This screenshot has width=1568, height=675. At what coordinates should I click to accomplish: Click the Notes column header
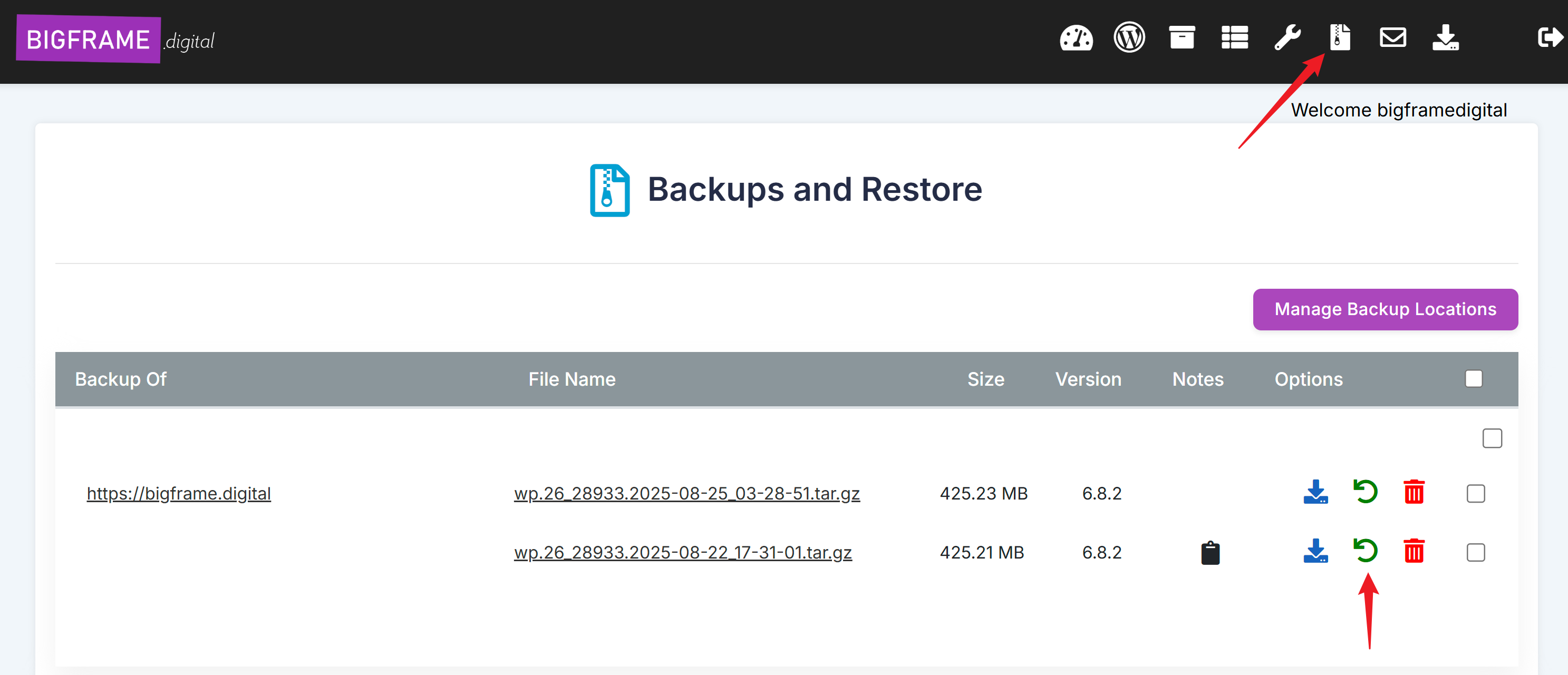1197,379
